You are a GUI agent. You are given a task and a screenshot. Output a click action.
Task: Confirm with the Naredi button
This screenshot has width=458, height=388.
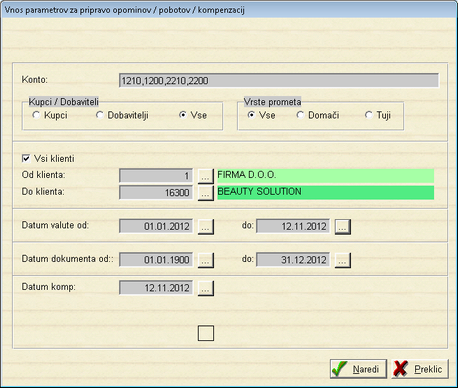[358, 369]
